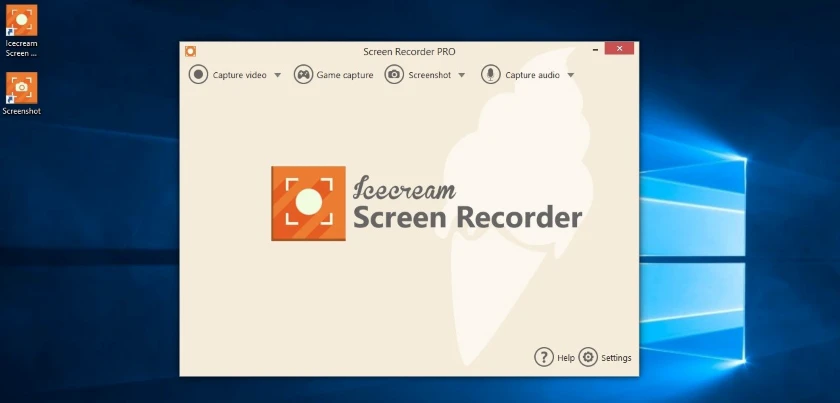This screenshot has width=840, height=403.
Task: Close the Screen Recorder PRO window
Action: click(x=619, y=48)
